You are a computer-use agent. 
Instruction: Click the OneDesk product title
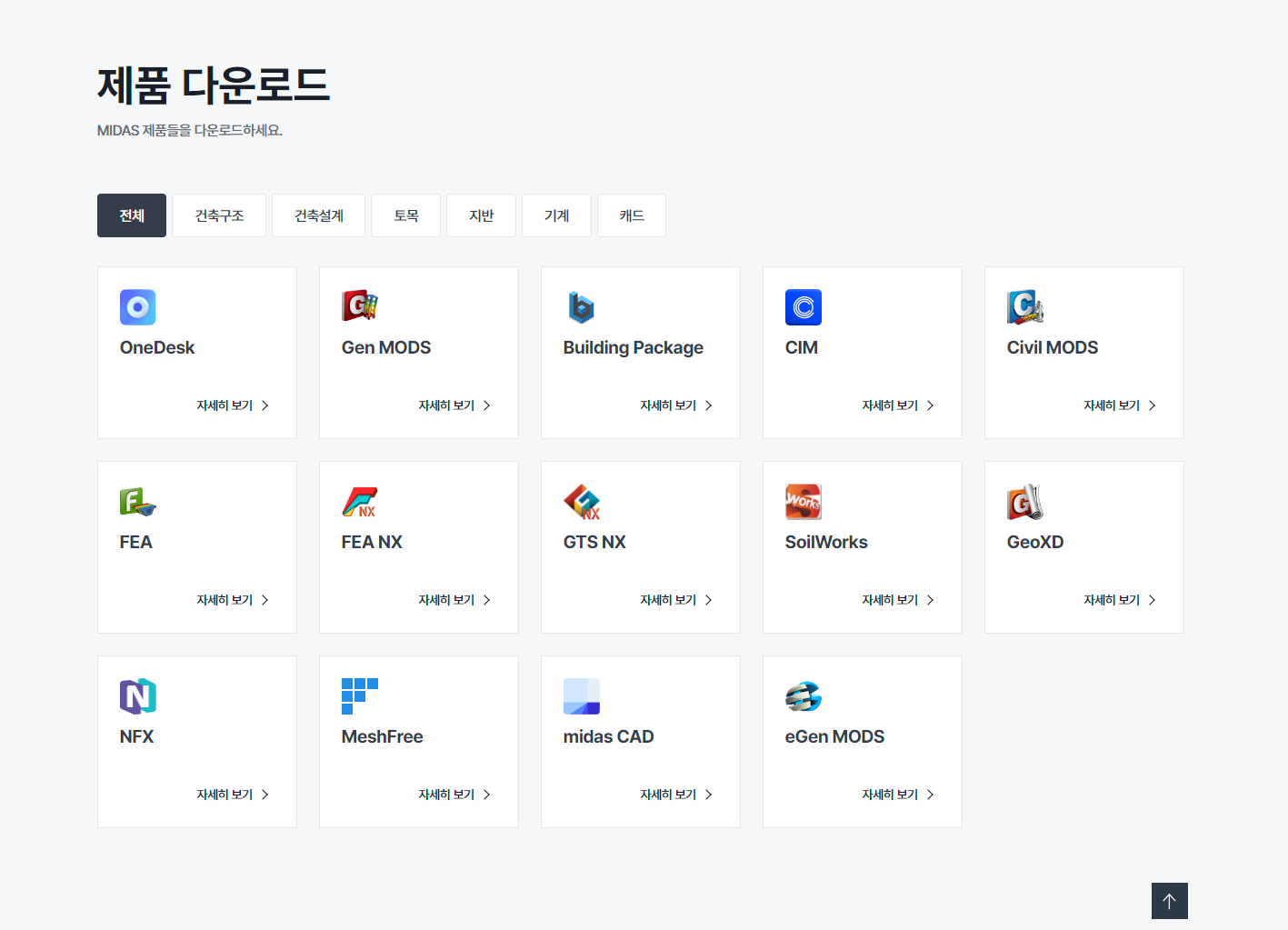(x=157, y=347)
